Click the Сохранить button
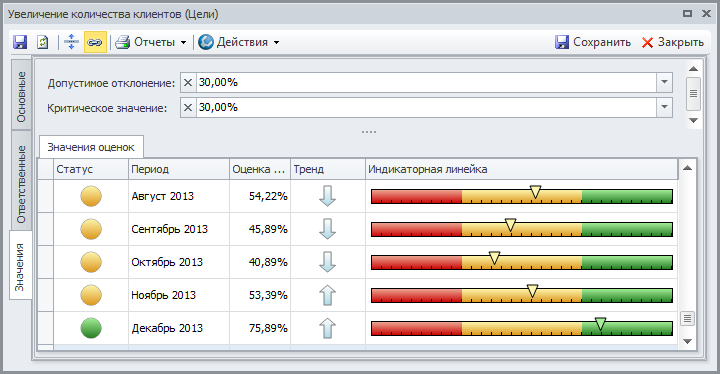The image size is (720, 374). point(593,42)
